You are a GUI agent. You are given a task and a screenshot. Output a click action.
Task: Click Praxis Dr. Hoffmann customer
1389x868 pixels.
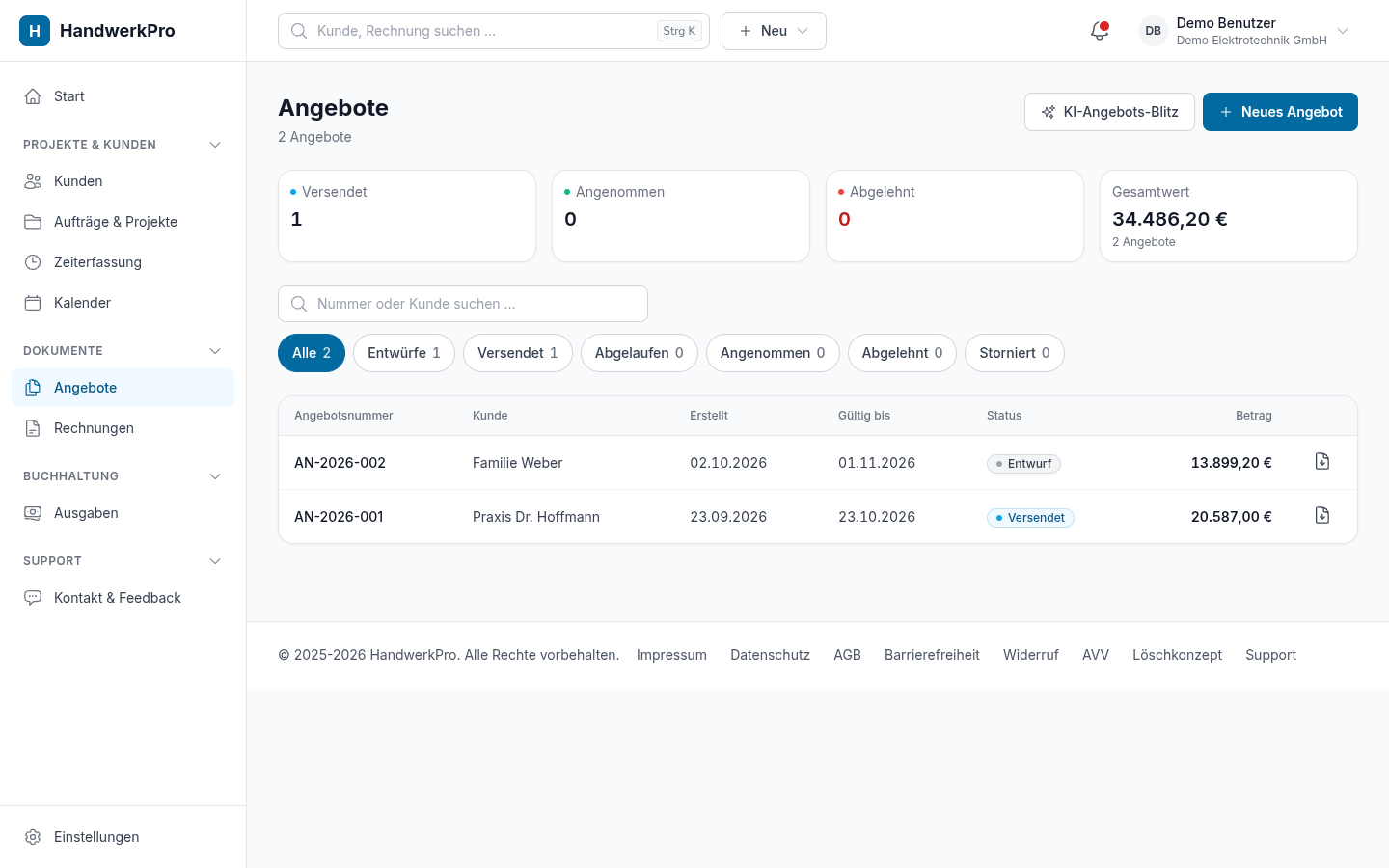(x=536, y=517)
